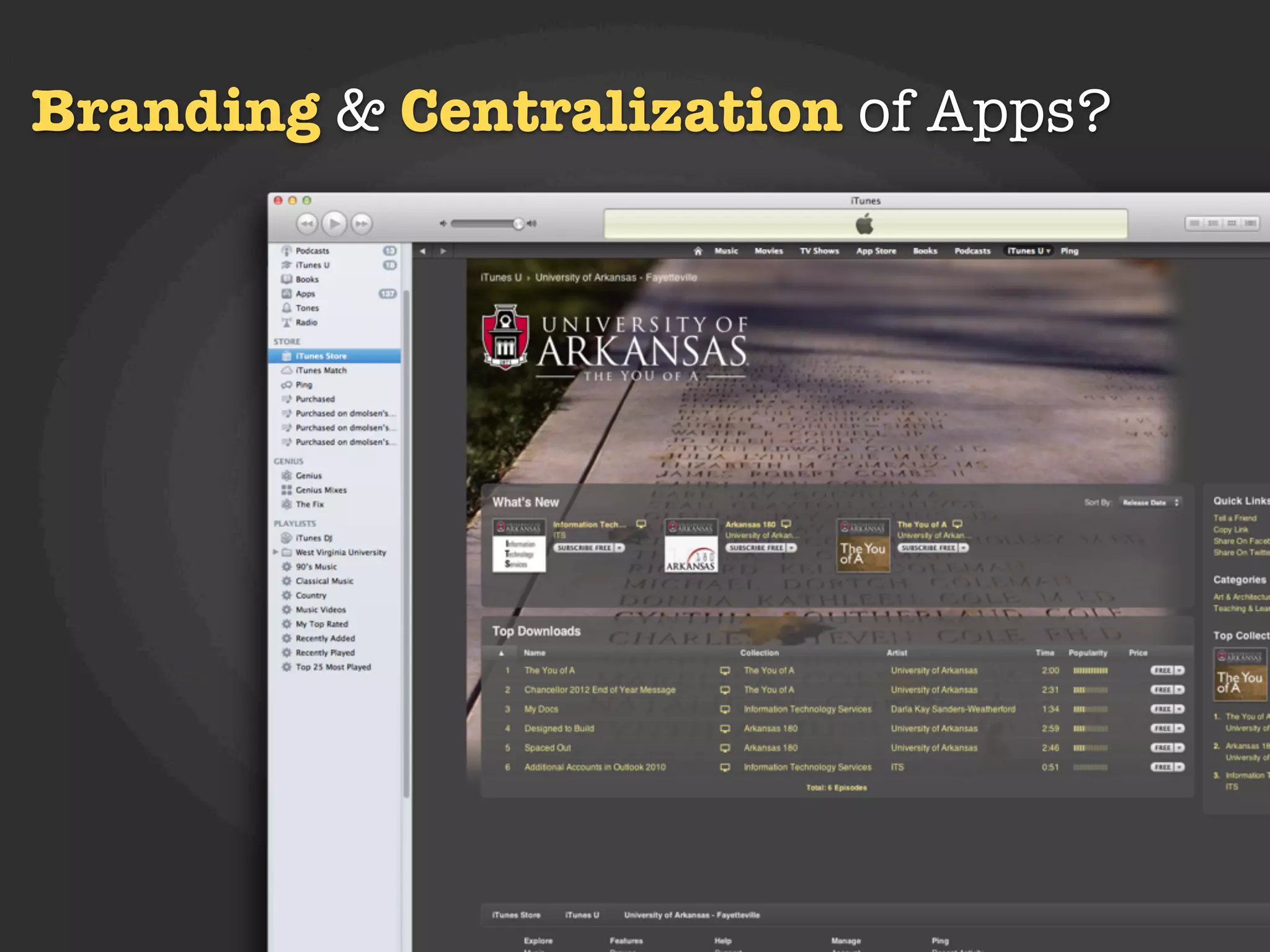1270x952 pixels.
Task: Switch view using the list view button
Action: click(1194, 223)
